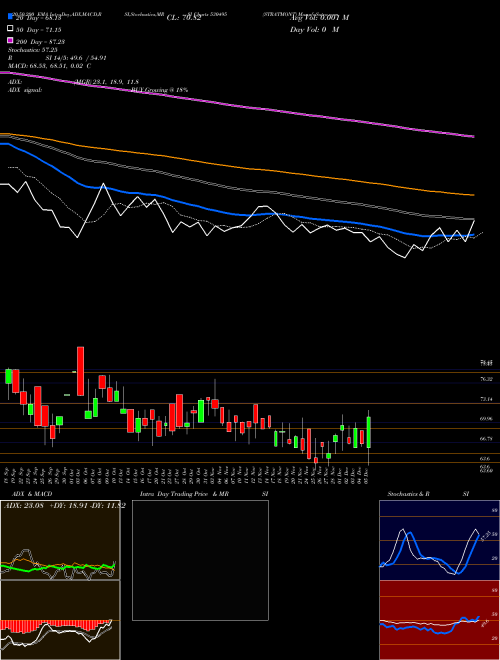Click the white 50 Day legend swatch

click(10, 29)
